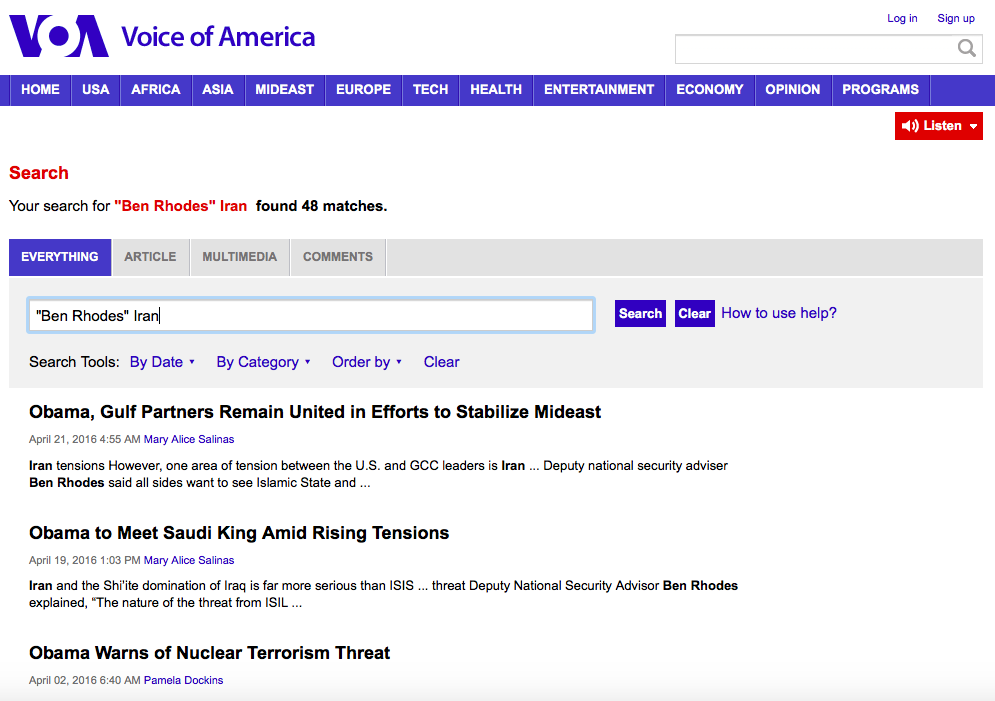Open the By Category filter dropdown

point(263,362)
